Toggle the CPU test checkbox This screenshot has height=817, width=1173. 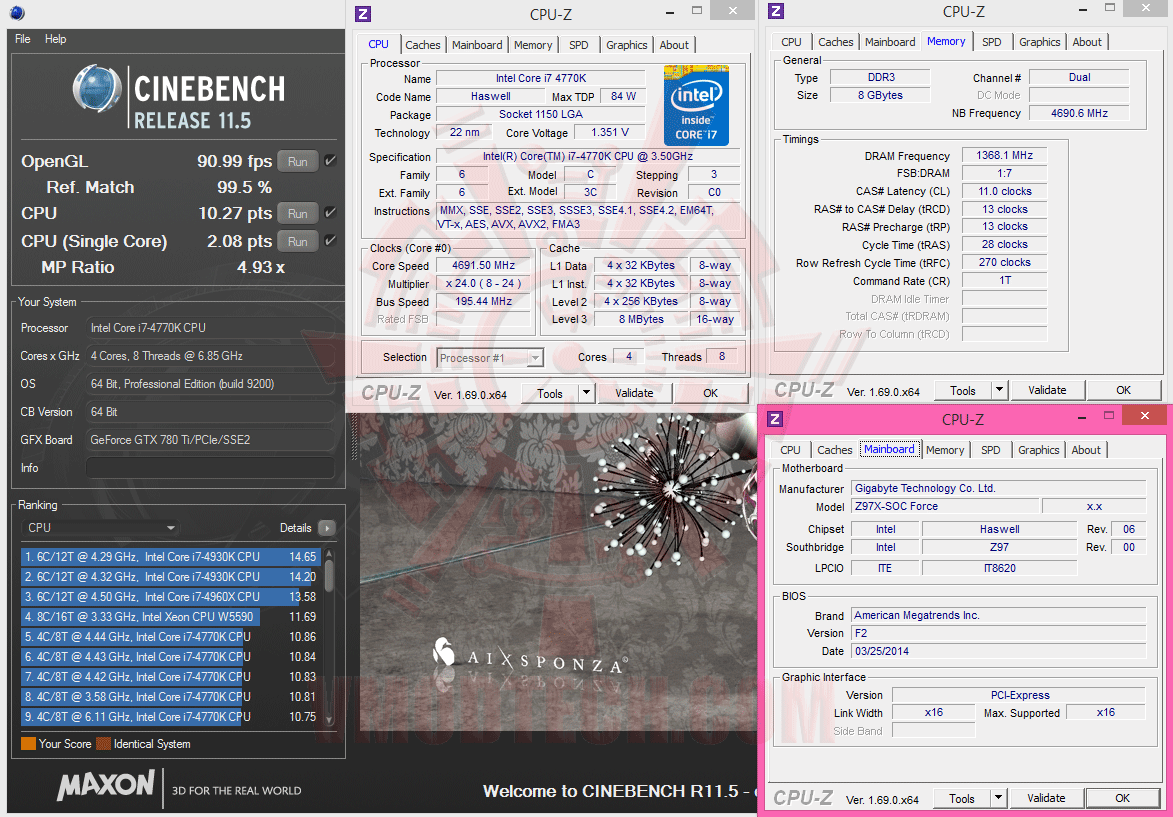point(330,213)
